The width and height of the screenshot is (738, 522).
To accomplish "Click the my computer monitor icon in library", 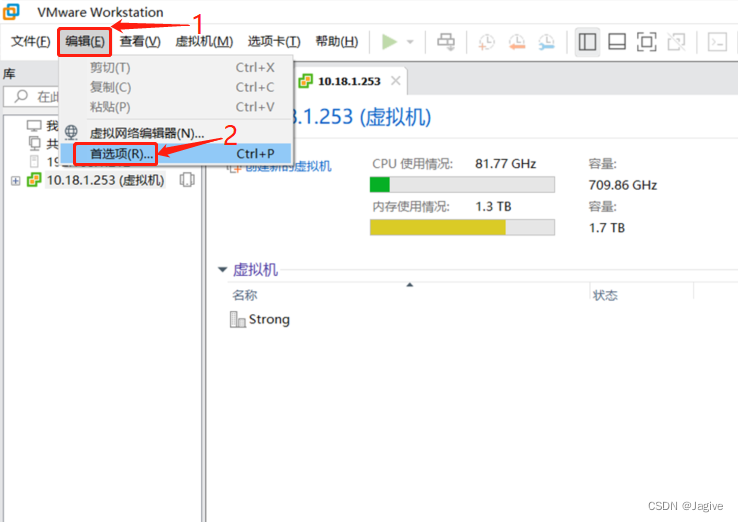I will click(34, 126).
